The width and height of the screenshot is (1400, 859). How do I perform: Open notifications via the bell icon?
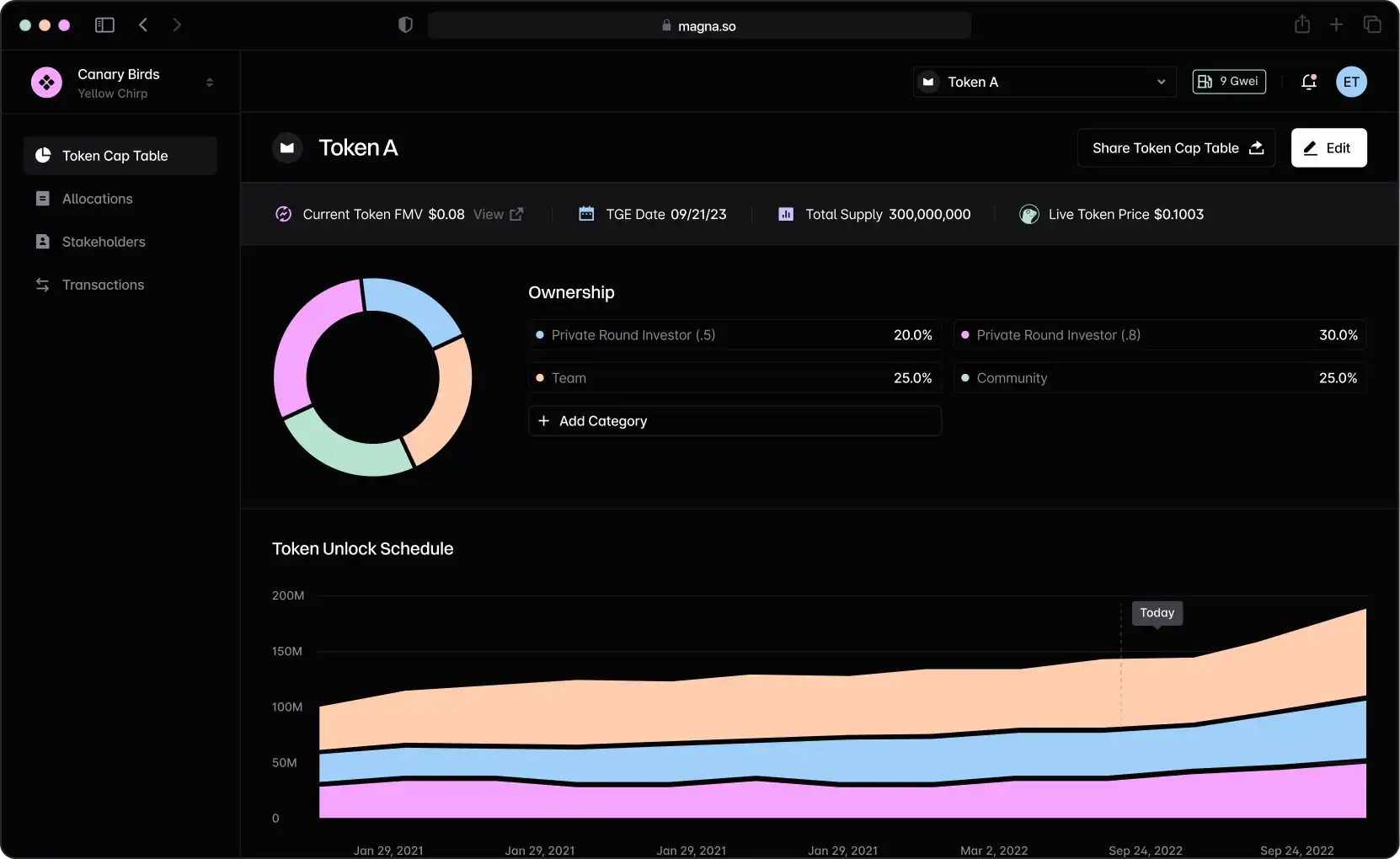pyautogui.click(x=1309, y=82)
